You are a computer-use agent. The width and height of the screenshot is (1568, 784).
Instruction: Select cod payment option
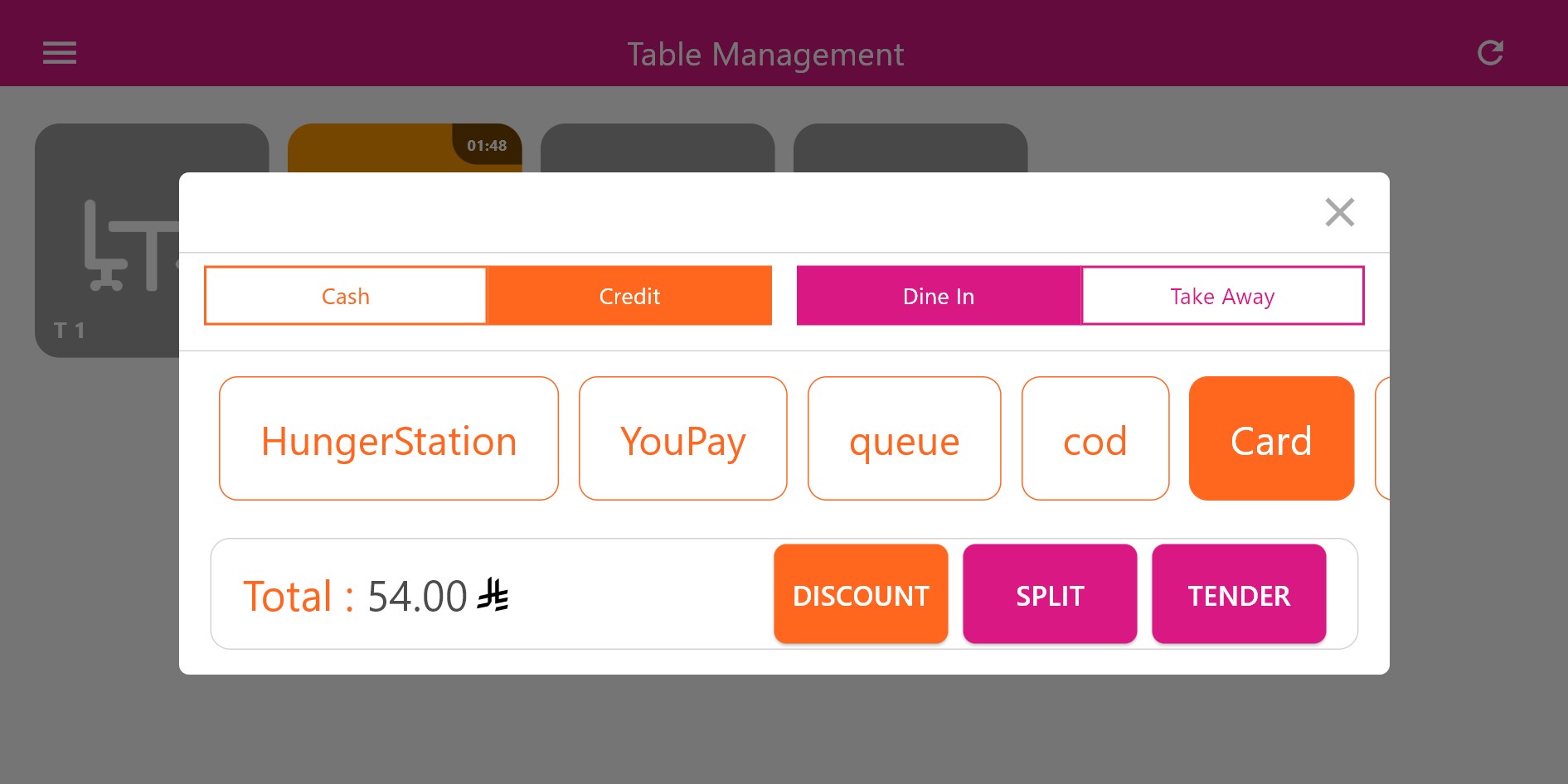1095,439
